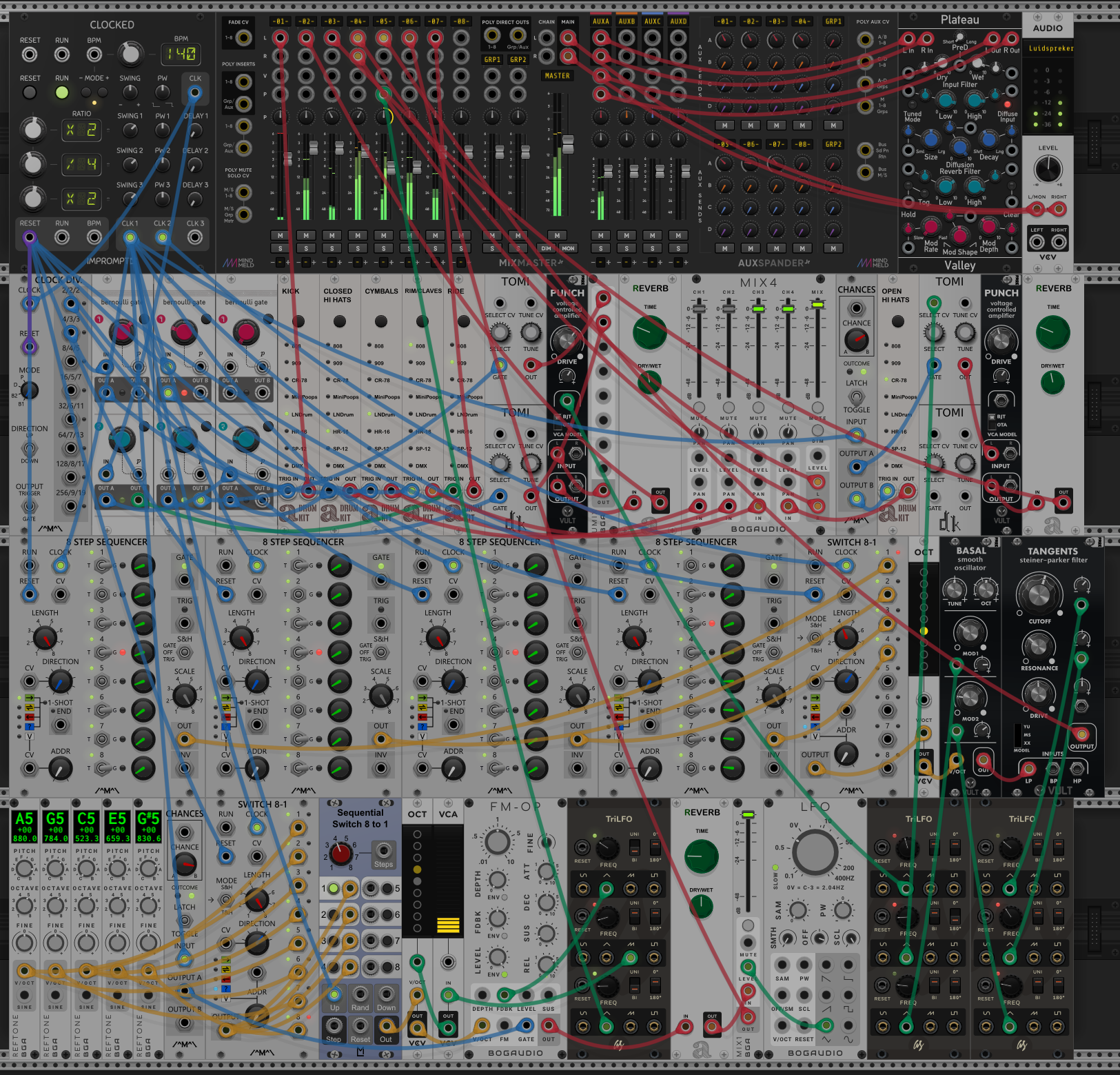Solo MixMaster track -02-
The height and width of the screenshot is (1075, 1120).
click(306, 248)
